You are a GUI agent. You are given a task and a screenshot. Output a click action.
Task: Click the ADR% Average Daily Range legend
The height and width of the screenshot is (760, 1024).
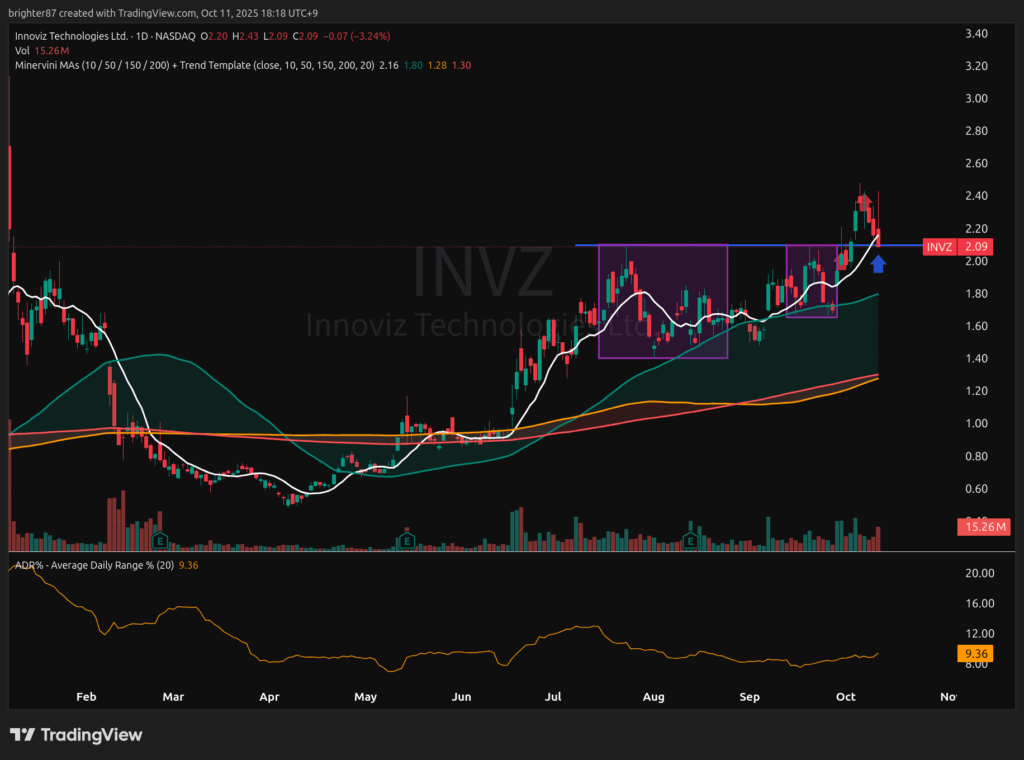[90, 566]
